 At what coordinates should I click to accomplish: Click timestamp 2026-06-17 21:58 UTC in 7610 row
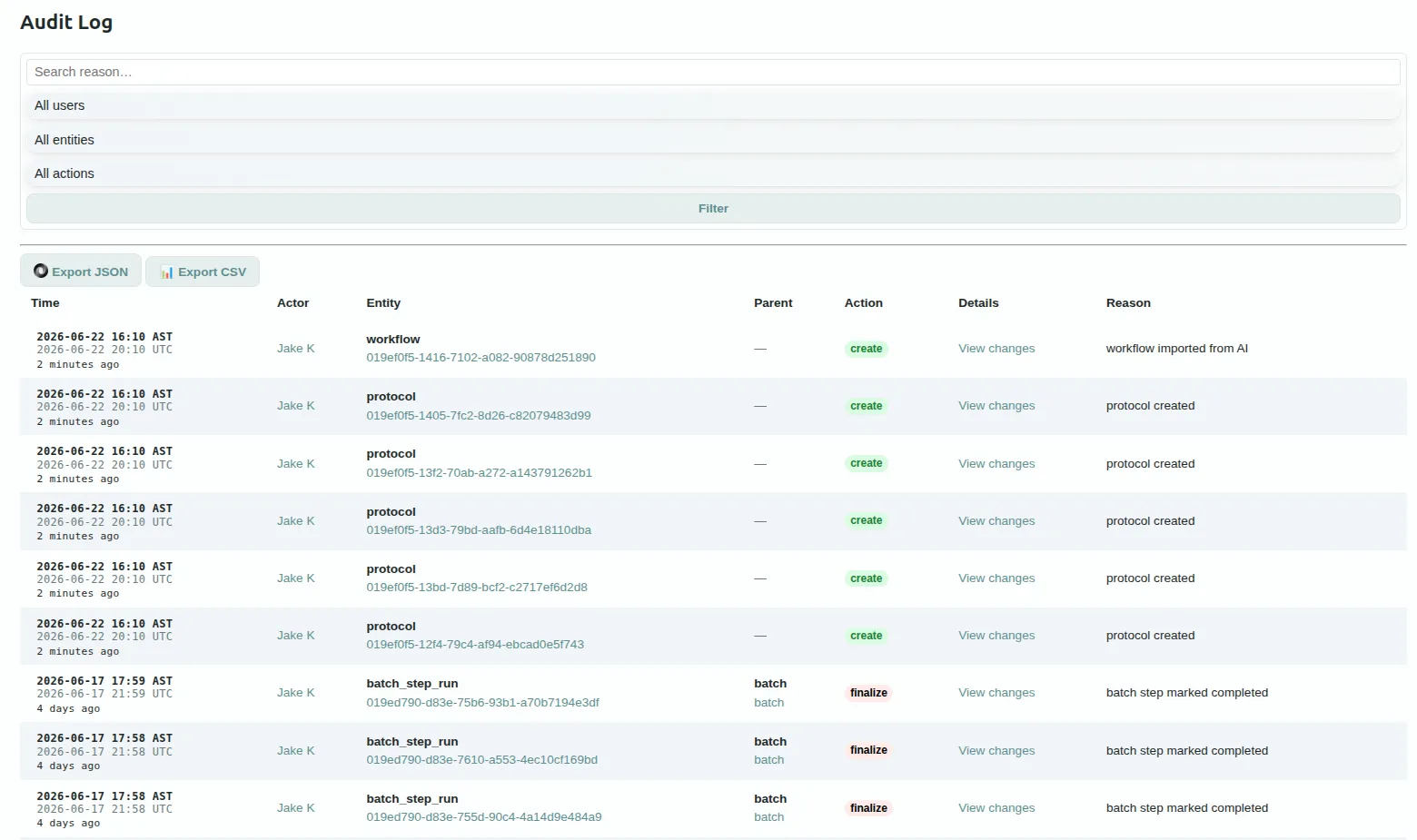click(104, 752)
